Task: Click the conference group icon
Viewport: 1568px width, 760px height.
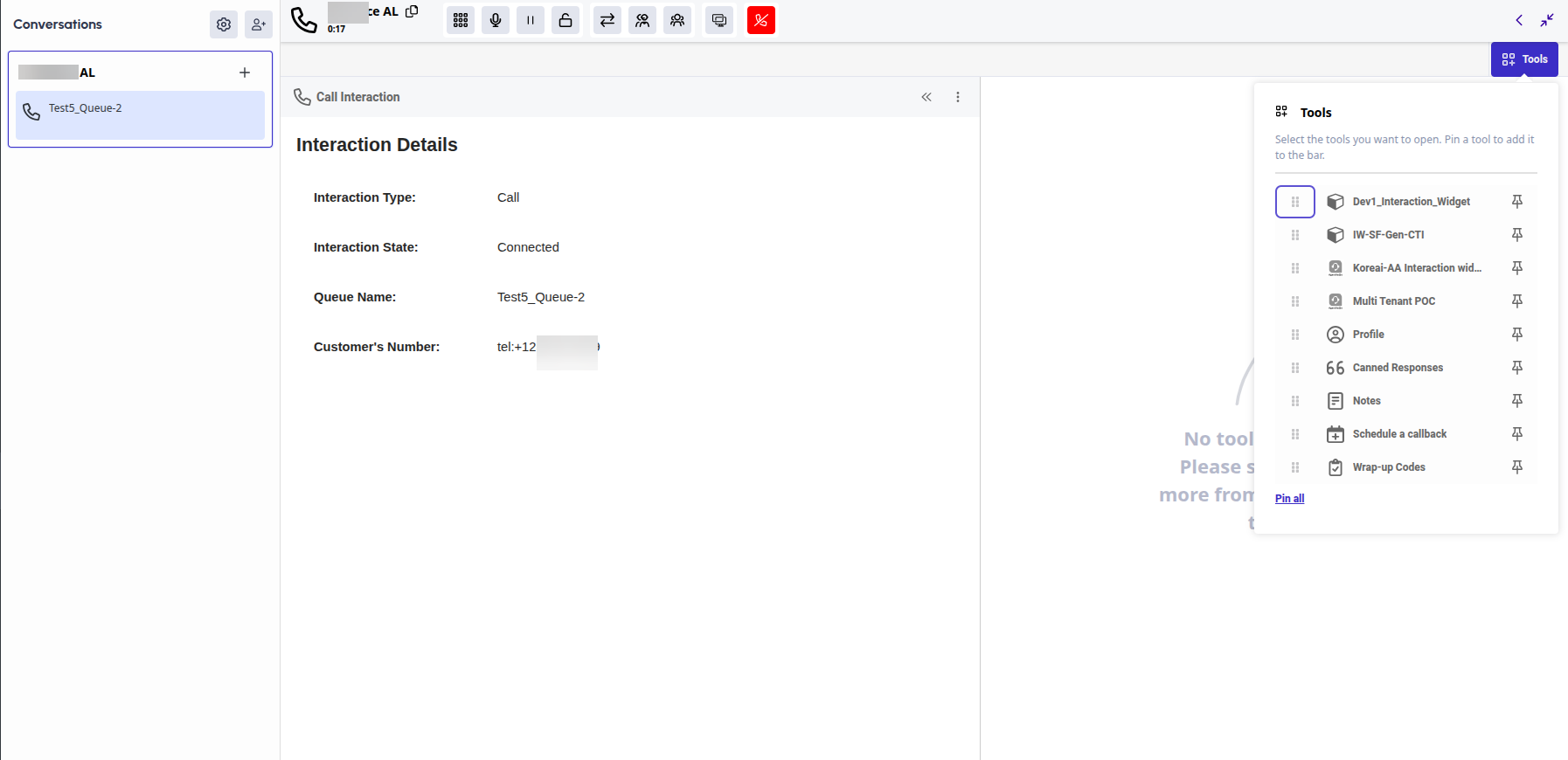Action: coord(677,20)
